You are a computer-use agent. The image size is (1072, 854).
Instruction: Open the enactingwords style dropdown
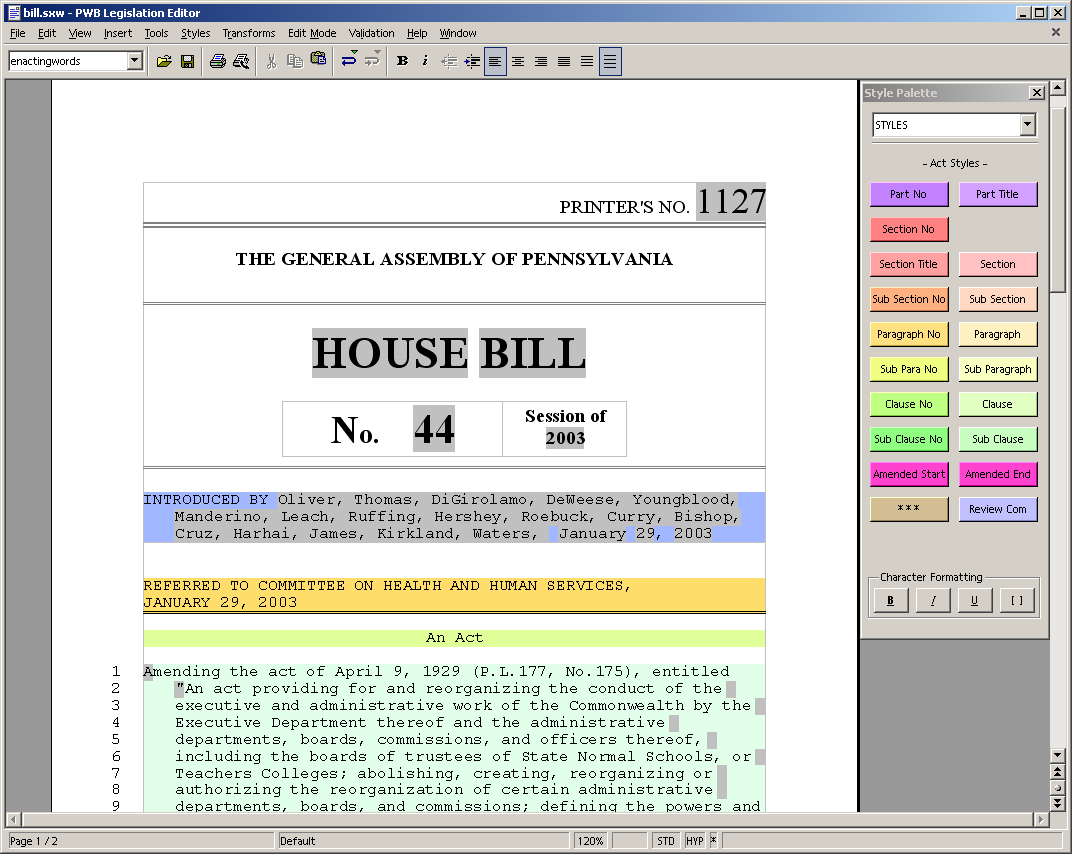tap(135, 61)
